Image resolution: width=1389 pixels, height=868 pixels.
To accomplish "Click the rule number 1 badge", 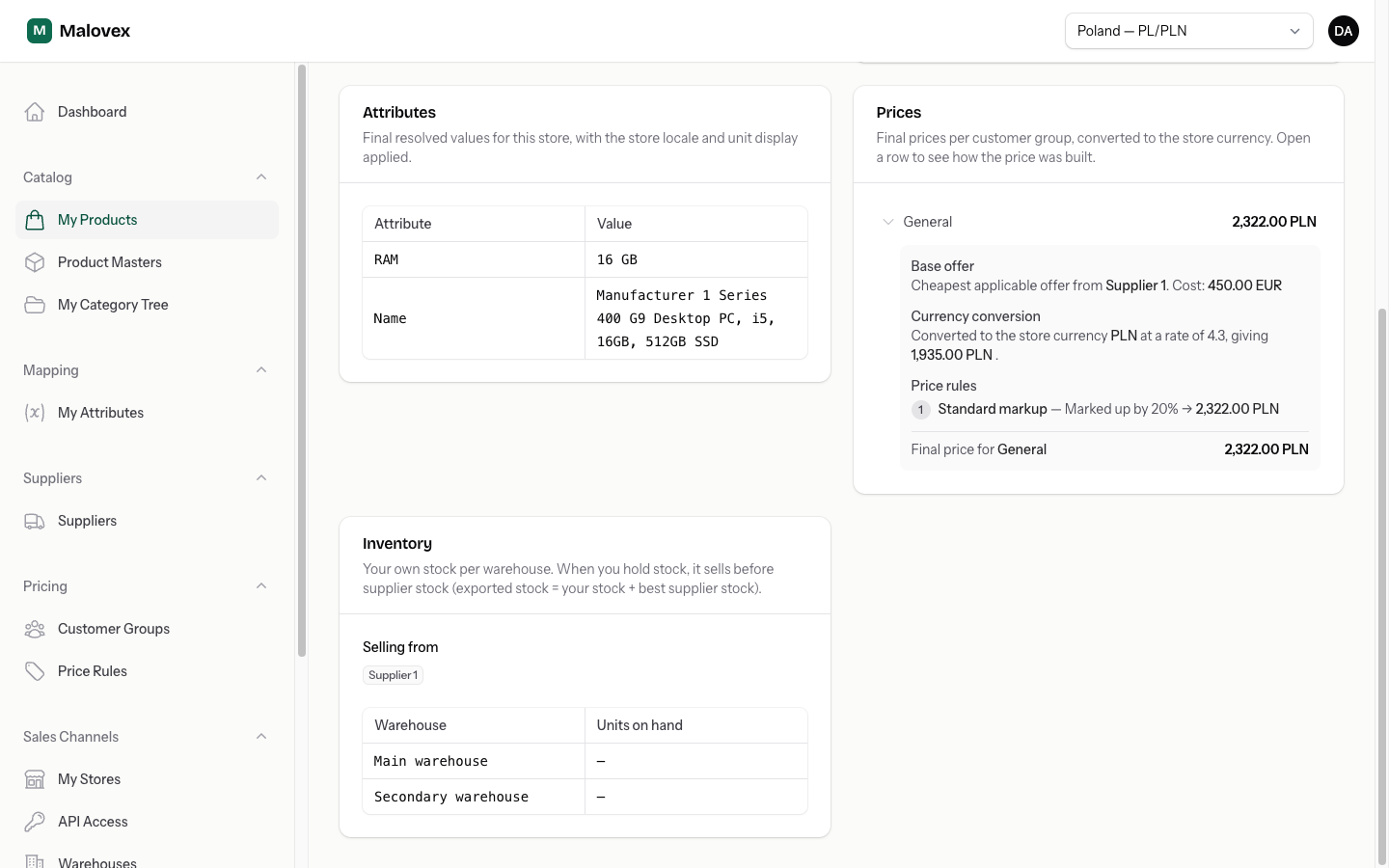I will [921, 410].
